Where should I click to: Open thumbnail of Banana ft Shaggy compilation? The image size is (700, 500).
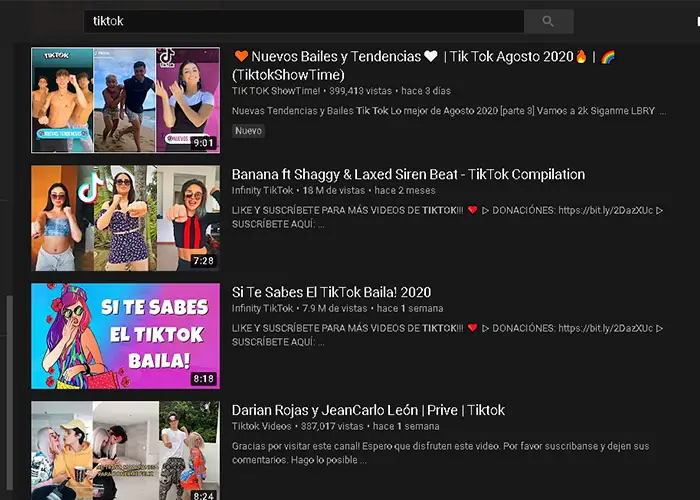coord(125,218)
